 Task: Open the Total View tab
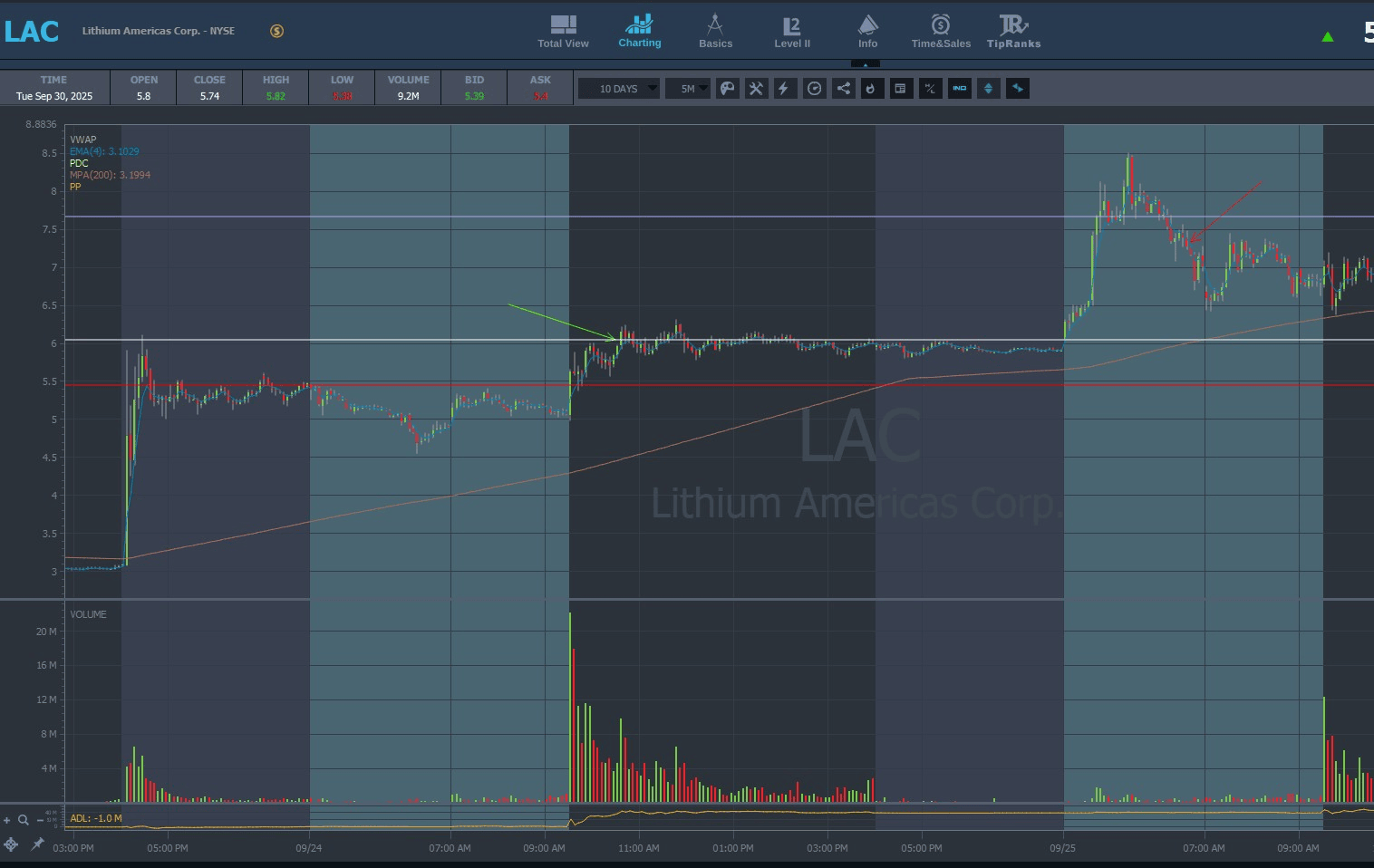point(563,31)
